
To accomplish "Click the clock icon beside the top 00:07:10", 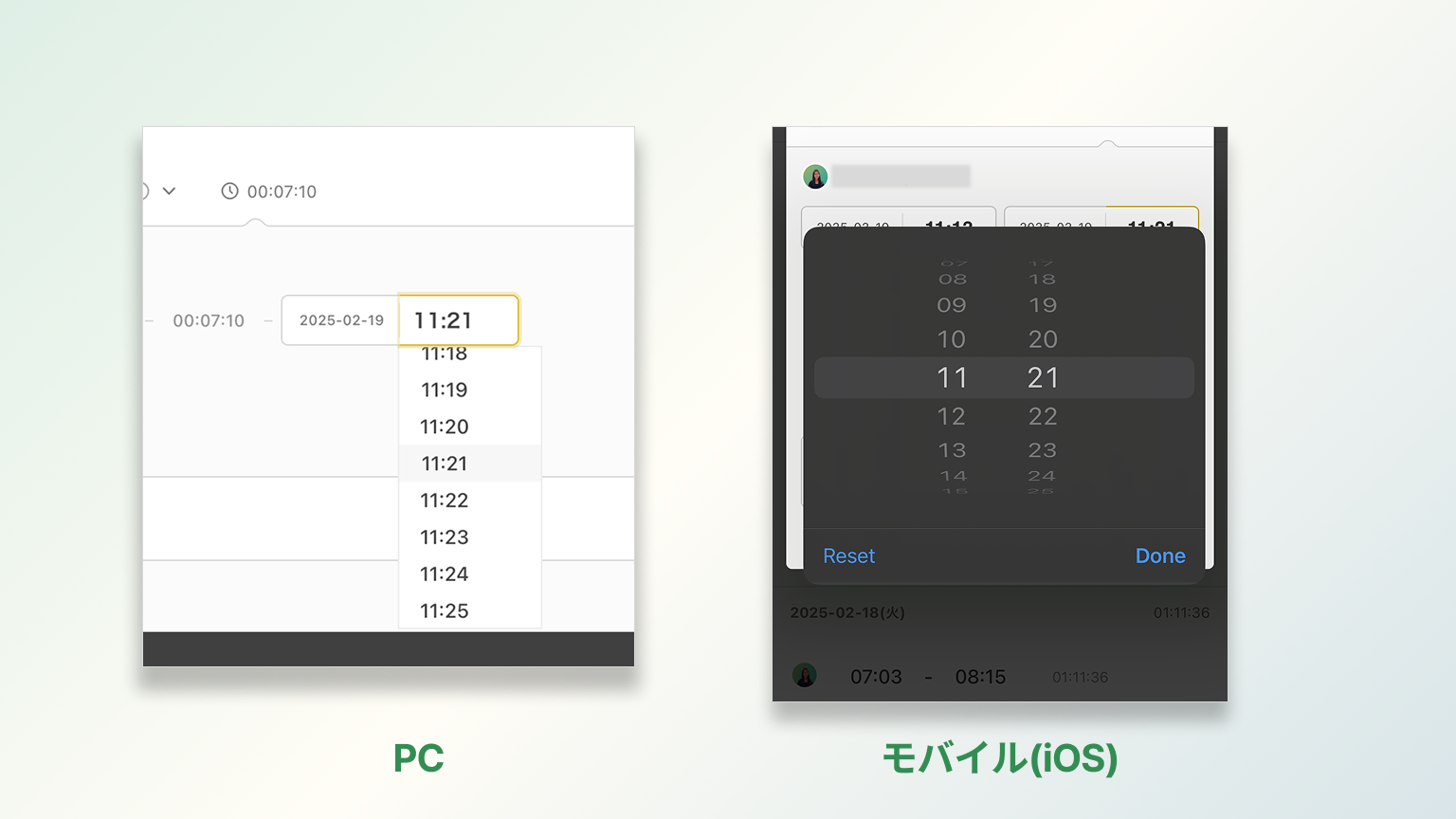I will point(229,191).
